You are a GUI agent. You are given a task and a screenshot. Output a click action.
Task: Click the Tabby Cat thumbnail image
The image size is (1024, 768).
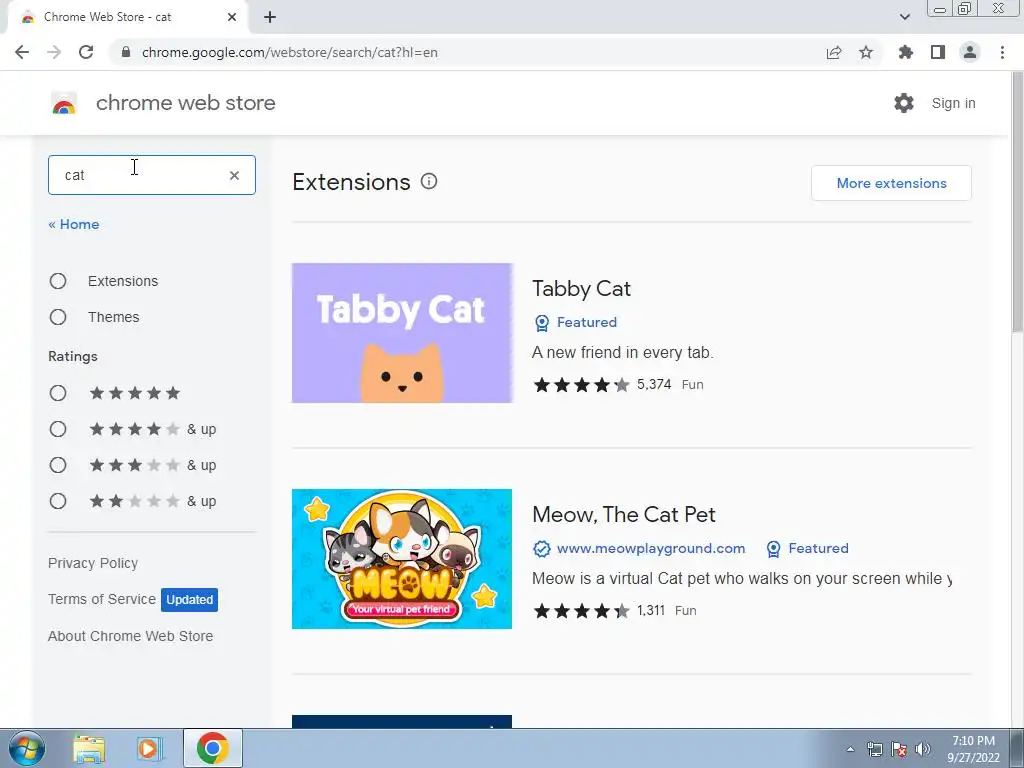[402, 333]
